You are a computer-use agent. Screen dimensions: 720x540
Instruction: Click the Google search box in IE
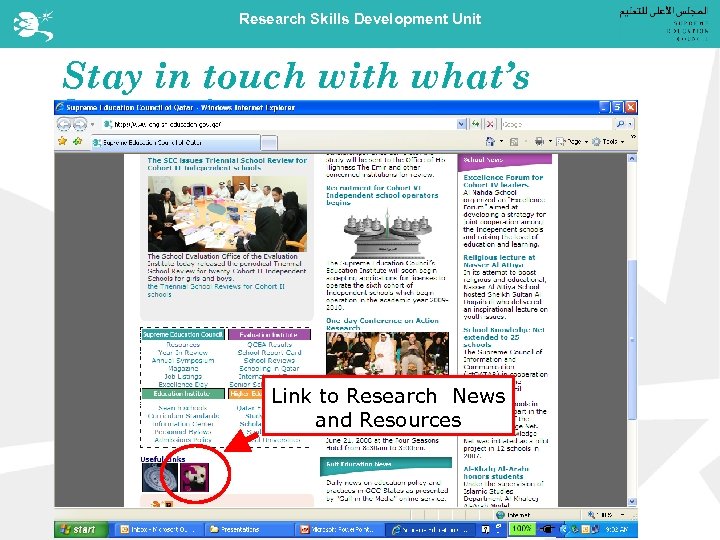pos(556,124)
